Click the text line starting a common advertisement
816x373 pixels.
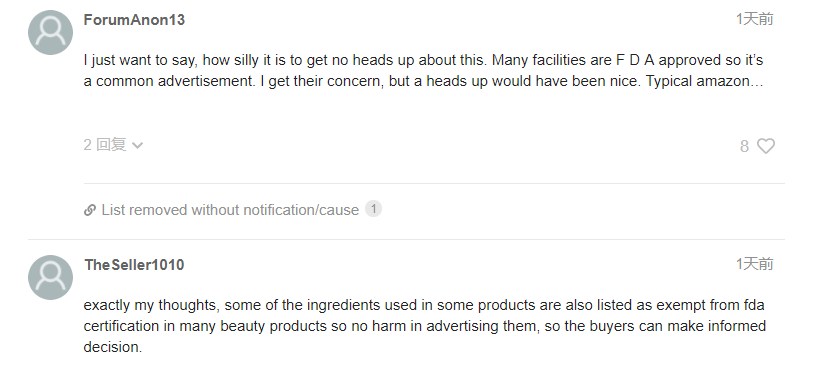point(424,82)
